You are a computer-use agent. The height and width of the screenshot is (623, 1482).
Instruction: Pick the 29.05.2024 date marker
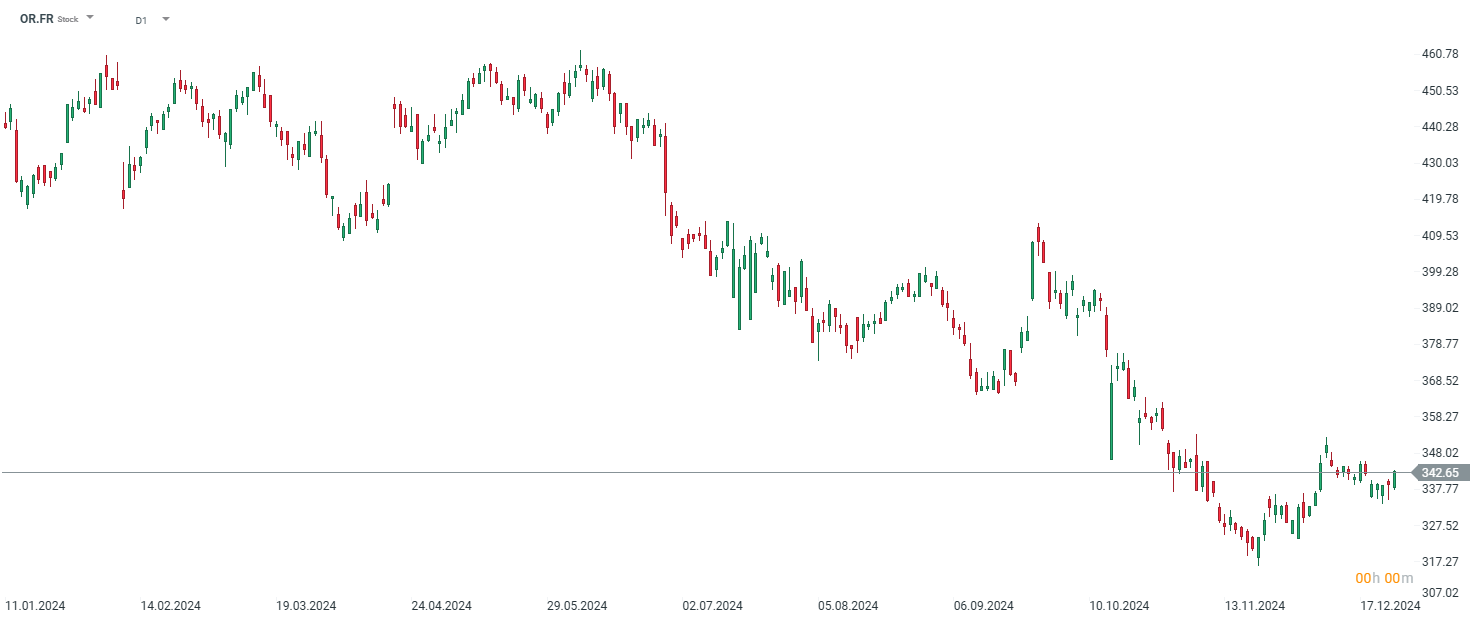577,606
